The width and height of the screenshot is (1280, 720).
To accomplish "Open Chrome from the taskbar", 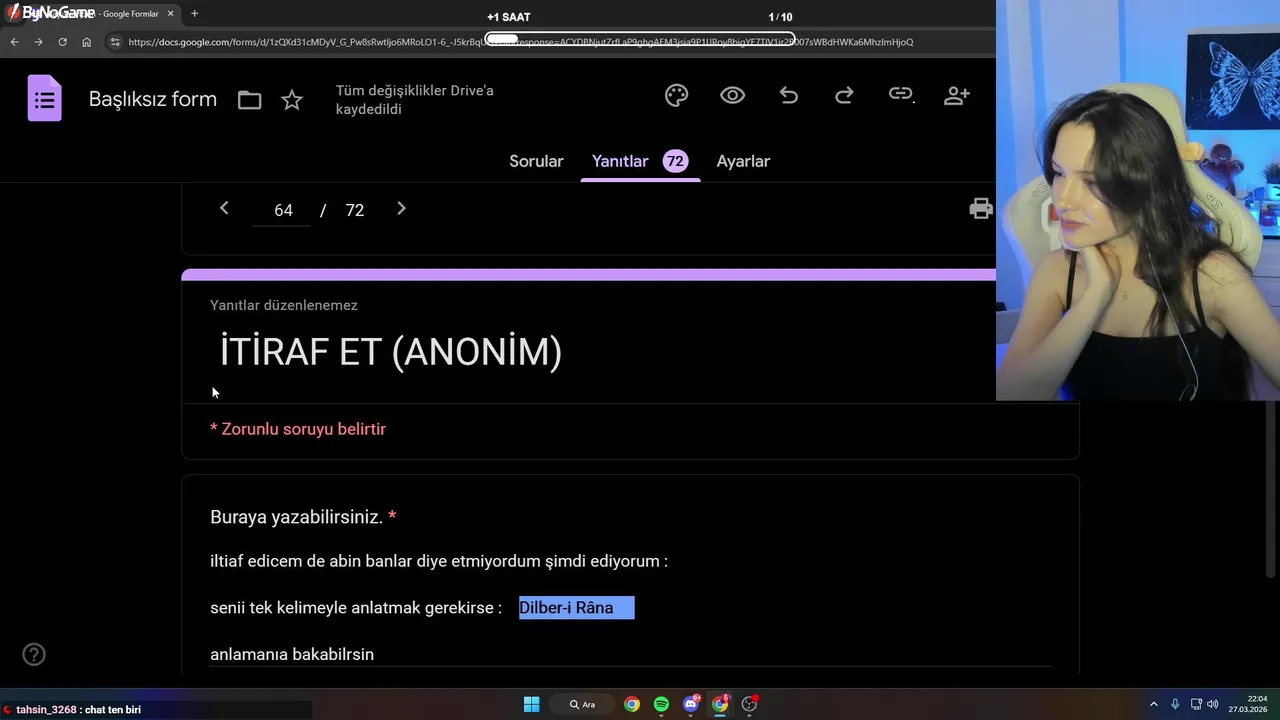I will pos(632,704).
